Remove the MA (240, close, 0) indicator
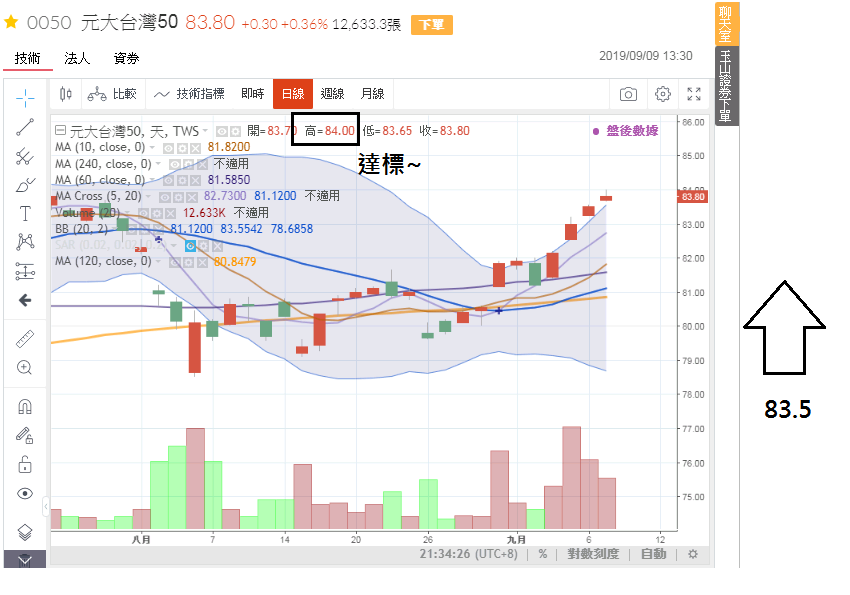The height and width of the screenshot is (595, 850). click(x=202, y=164)
